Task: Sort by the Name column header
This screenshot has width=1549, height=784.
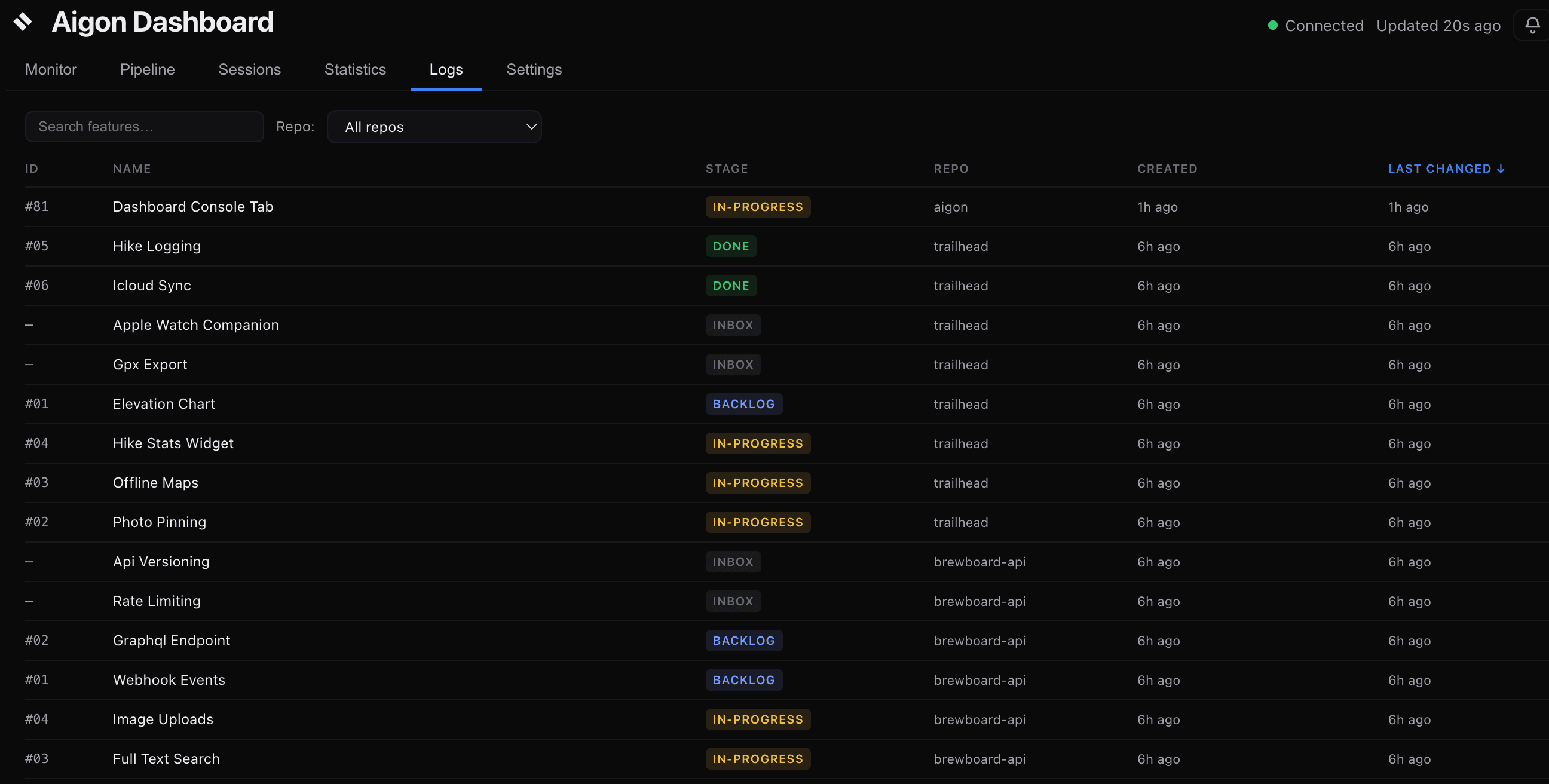Action: pos(131,169)
